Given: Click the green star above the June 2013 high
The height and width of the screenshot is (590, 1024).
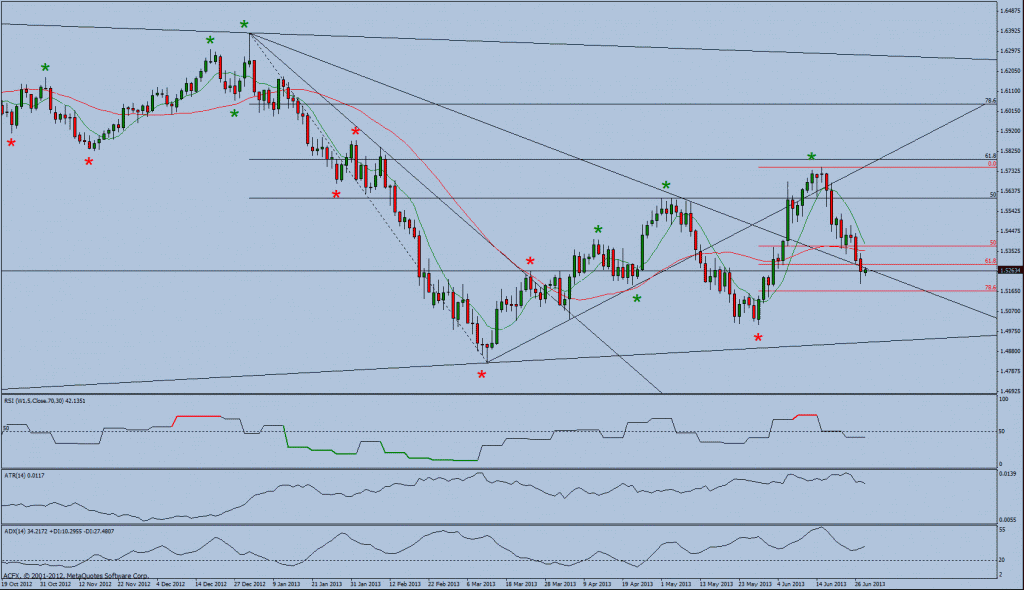Looking at the screenshot, I should click(812, 157).
